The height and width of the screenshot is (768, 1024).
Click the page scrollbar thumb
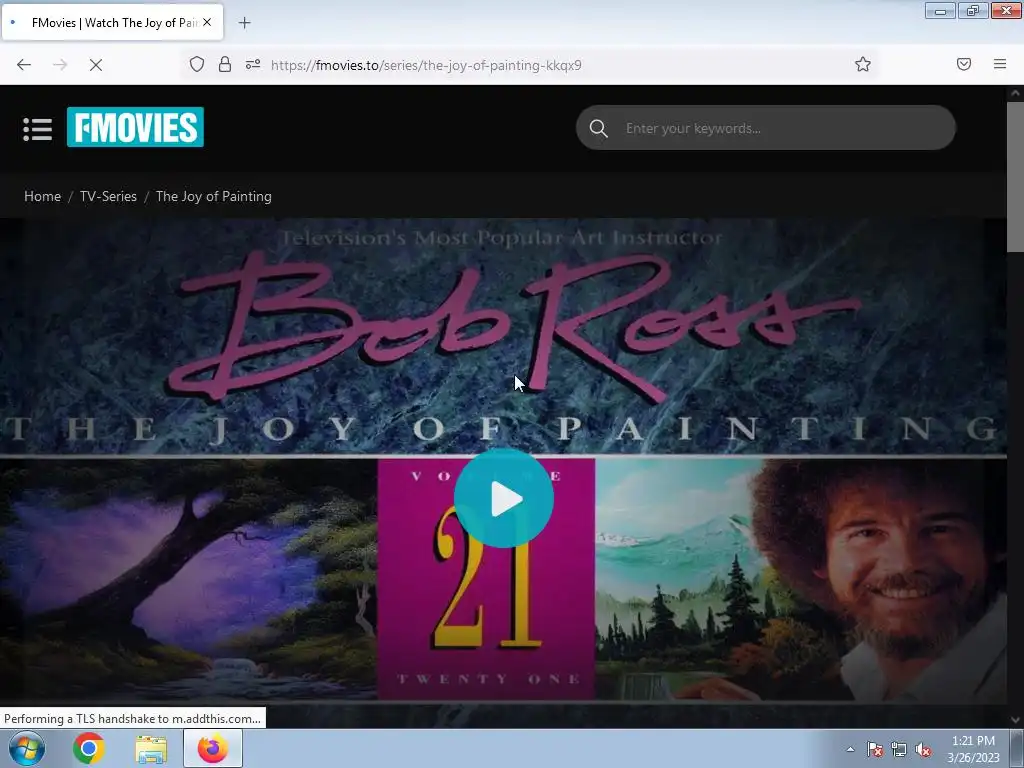click(1015, 176)
